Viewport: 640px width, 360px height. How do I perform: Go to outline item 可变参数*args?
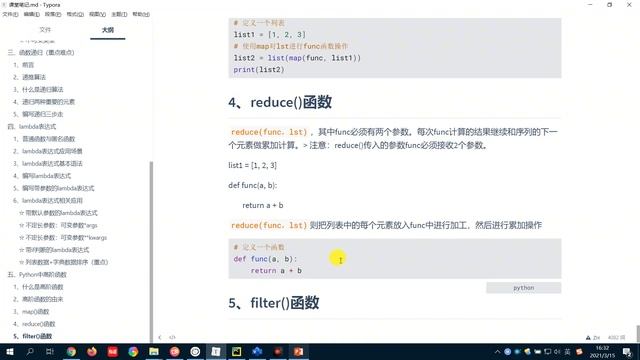[58, 225]
